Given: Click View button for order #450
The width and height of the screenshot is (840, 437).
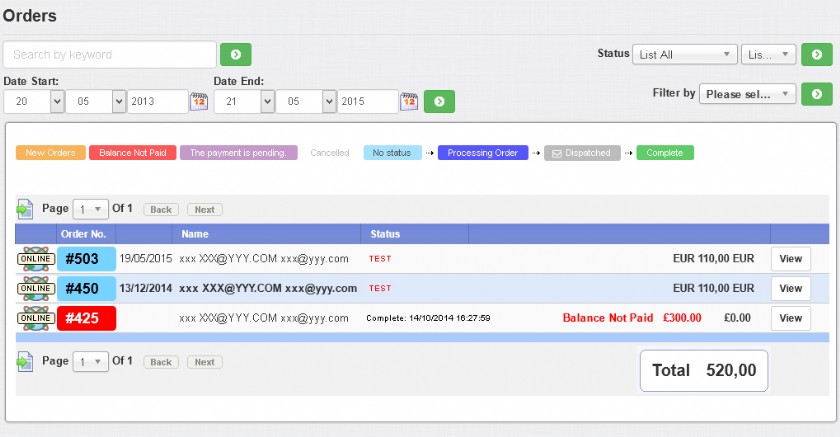Looking at the screenshot, I should pos(791,289).
